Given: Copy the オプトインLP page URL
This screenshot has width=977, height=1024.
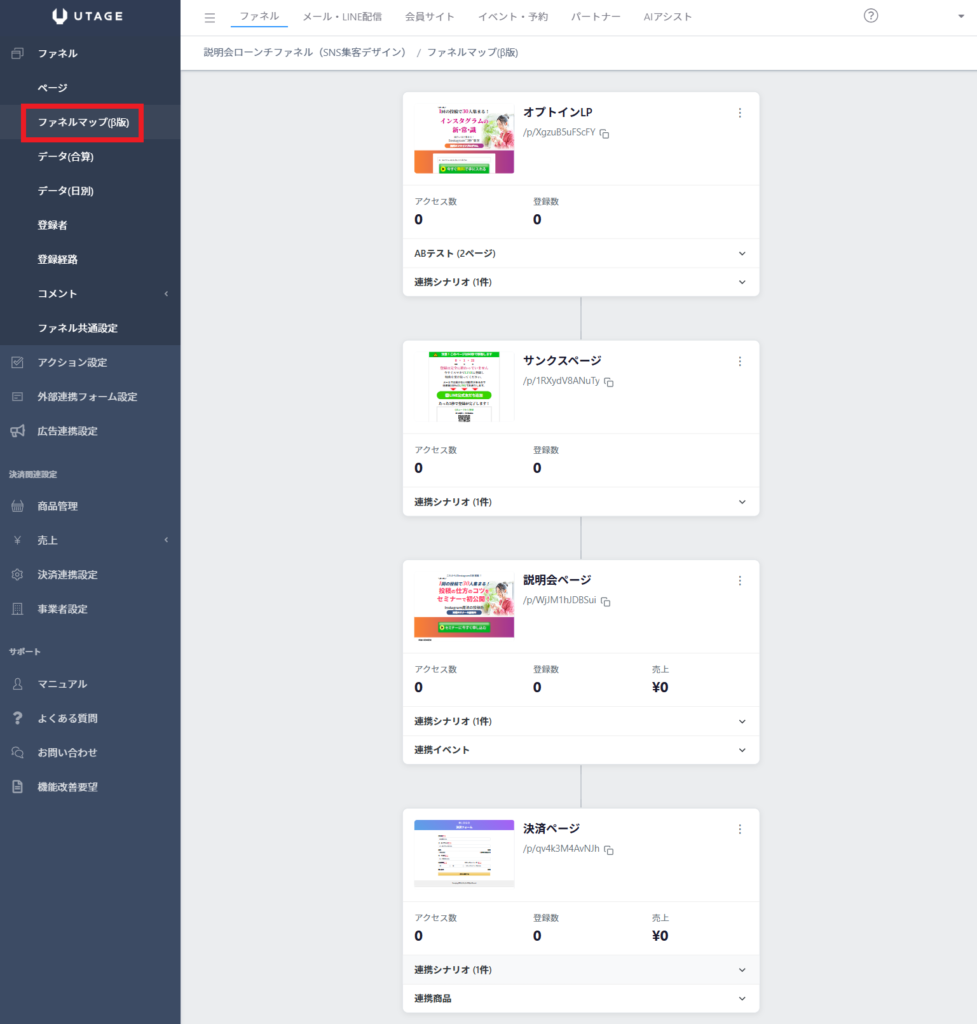Looking at the screenshot, I should tap(605, 133).
